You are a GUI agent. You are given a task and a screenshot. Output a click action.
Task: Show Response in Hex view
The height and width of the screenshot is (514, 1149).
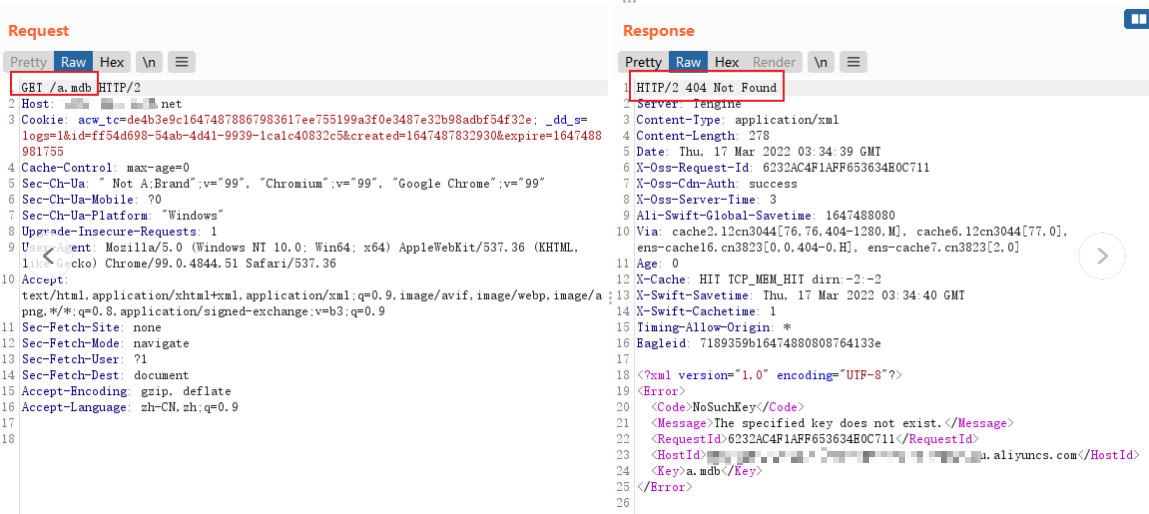[x=727, y=62]
